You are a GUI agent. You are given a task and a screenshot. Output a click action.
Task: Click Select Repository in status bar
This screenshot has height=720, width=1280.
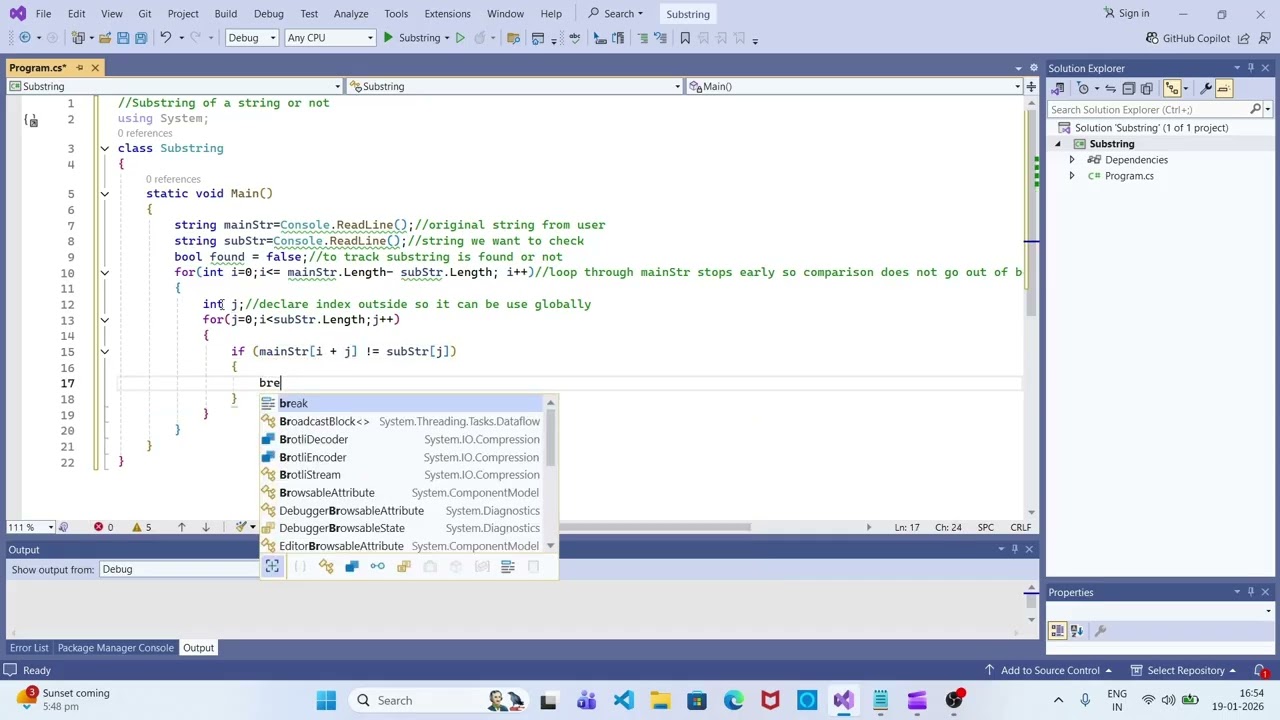tap(1182, 671)
